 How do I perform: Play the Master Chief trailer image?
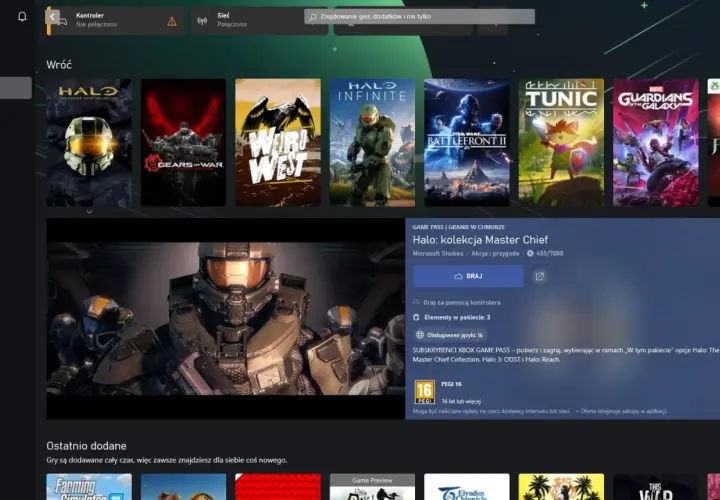coord(225,319)
